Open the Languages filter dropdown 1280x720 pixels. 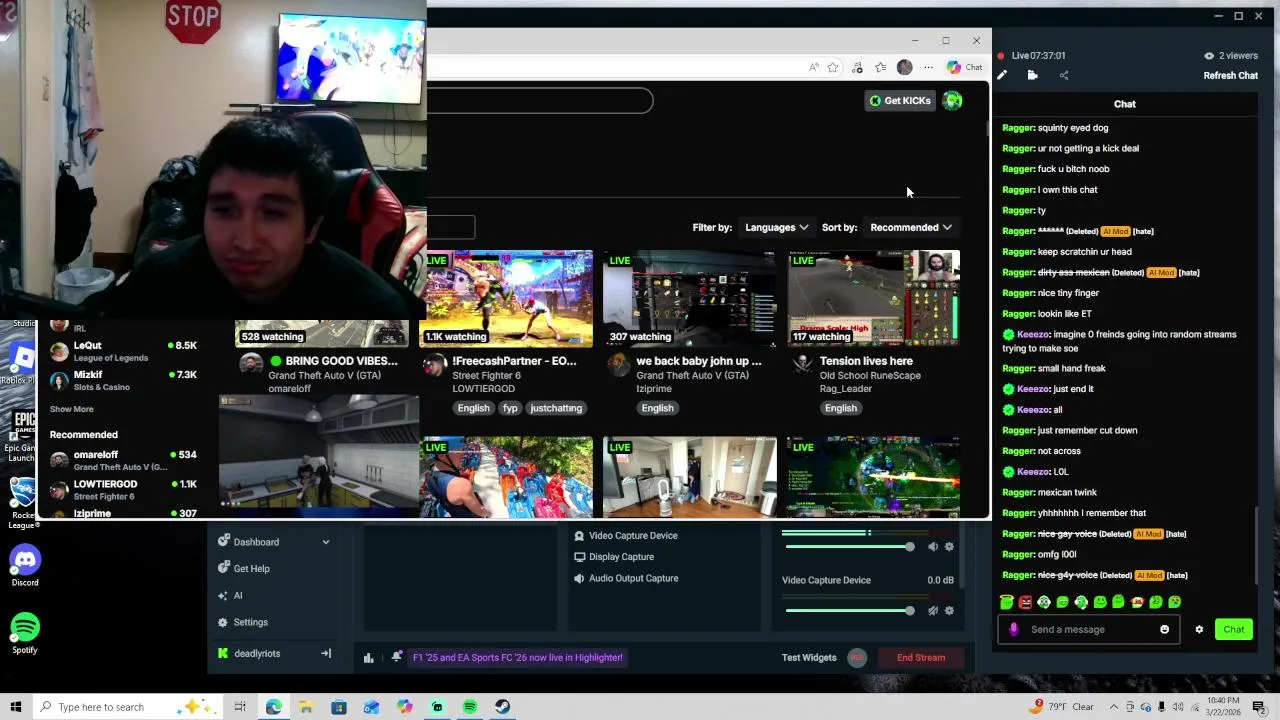(x=776, y=227)
